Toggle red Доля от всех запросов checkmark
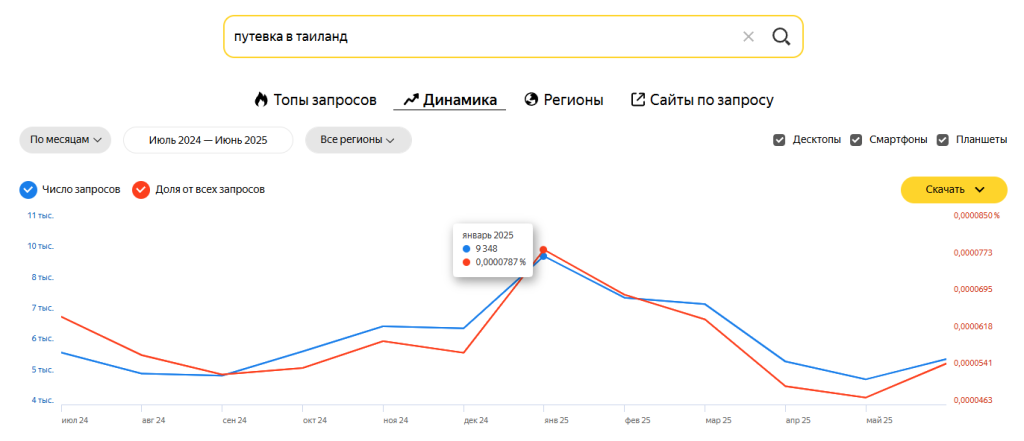The width and height of the screenshot is (1024, 441). (141, 189)
